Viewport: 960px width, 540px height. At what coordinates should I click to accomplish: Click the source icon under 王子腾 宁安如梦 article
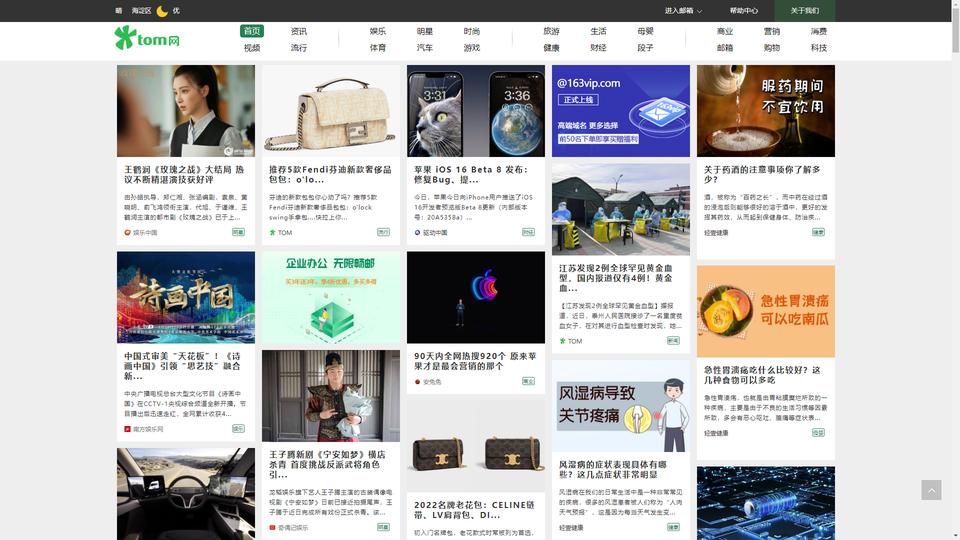(x=272, y=528)
